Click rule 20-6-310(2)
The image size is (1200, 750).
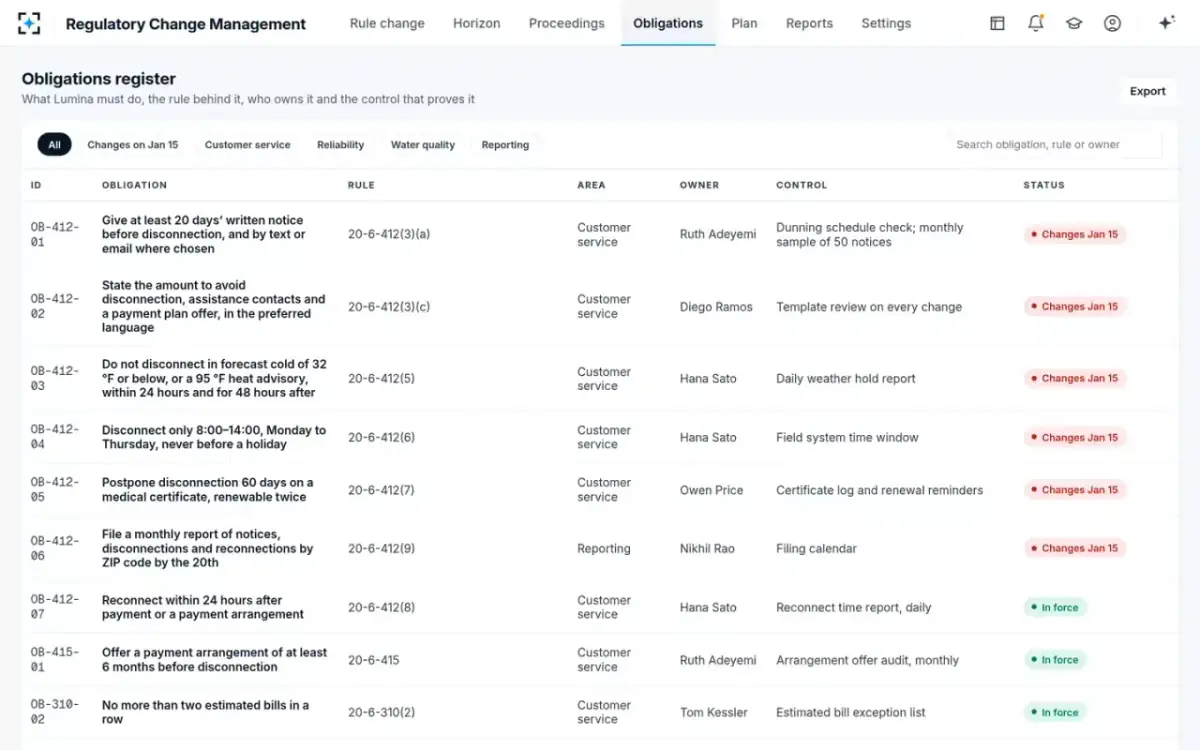click(381, 712)
